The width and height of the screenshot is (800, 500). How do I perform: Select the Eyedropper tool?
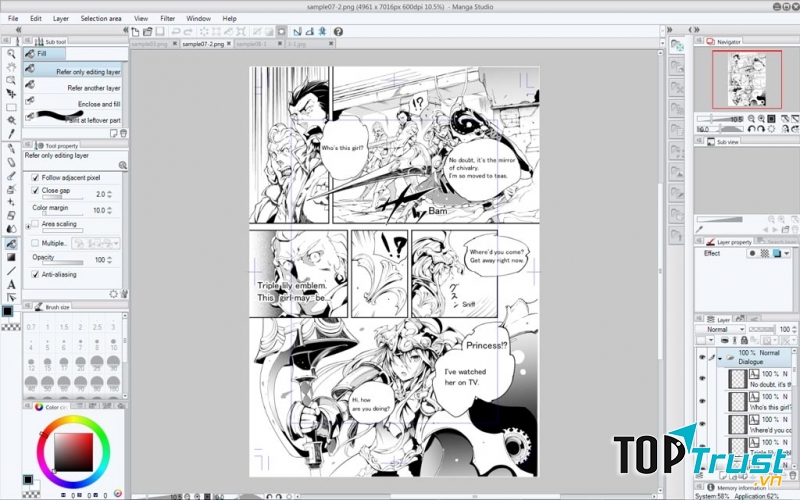11,134
